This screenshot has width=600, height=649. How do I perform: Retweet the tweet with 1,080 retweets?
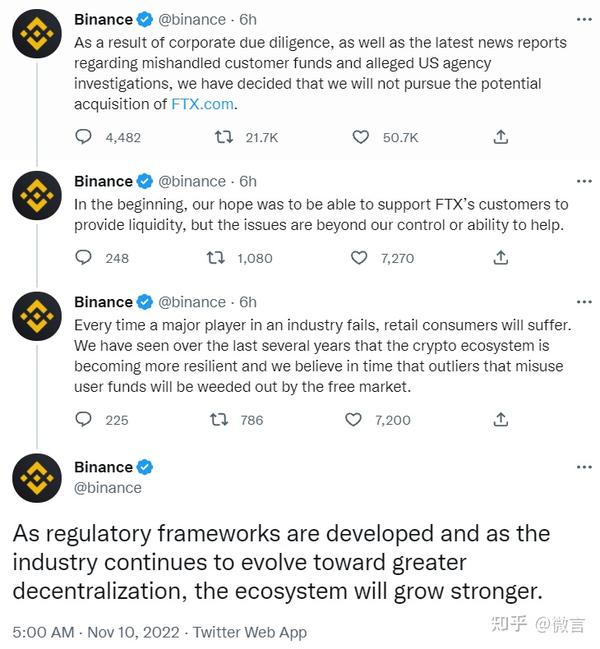click(215, 258)
